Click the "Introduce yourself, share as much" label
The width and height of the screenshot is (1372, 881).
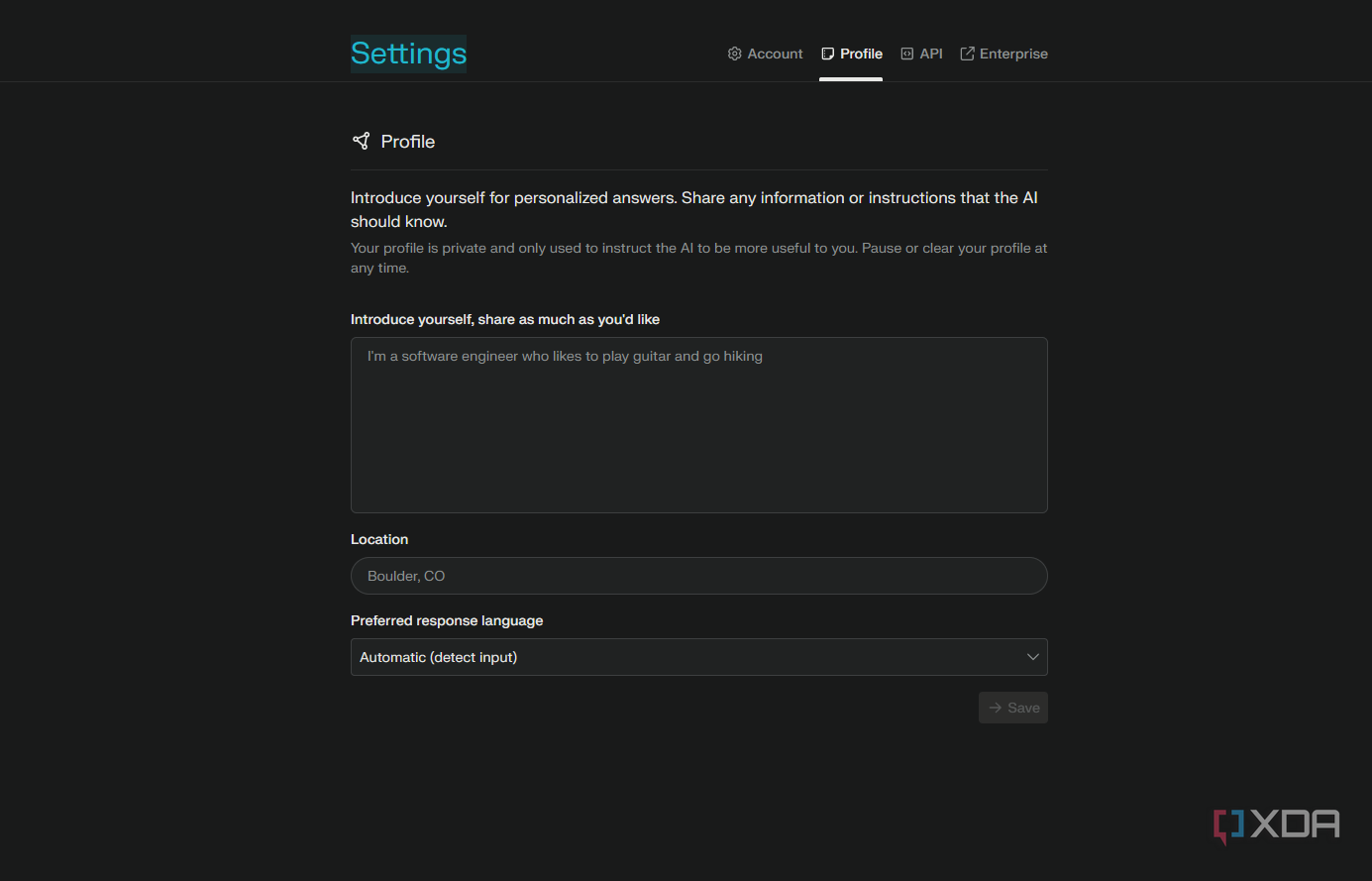point(505,319)
